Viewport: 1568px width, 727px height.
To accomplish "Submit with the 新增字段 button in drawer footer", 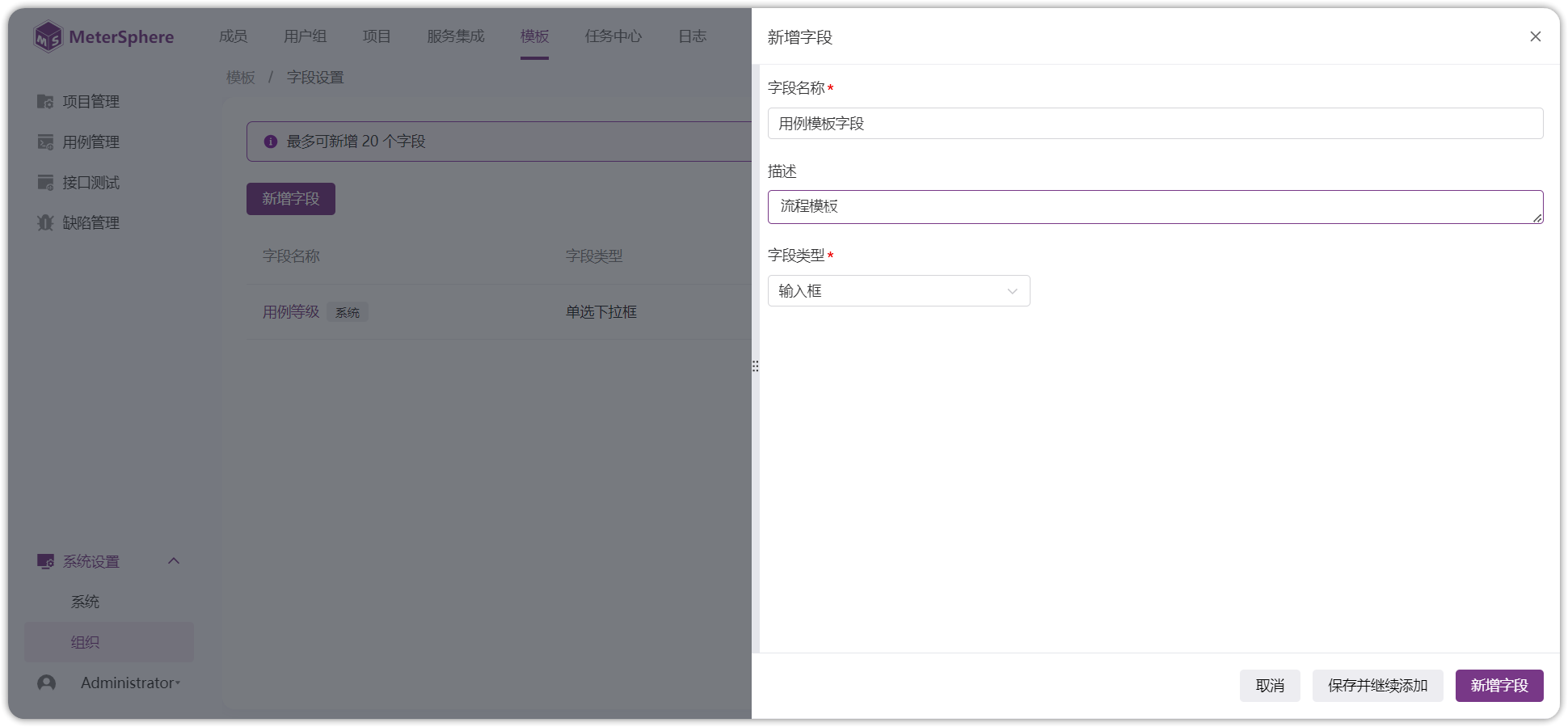I will pos(1499,686).
